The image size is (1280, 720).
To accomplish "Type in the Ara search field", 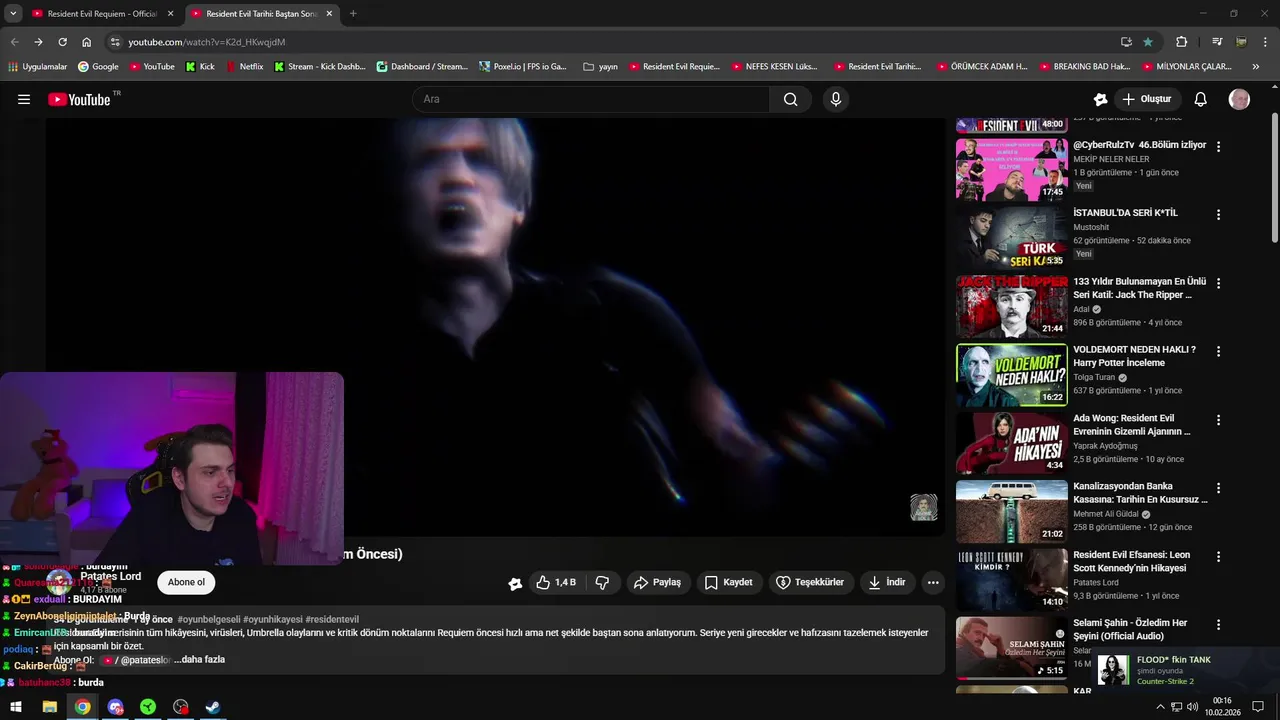I will [590, 99].
